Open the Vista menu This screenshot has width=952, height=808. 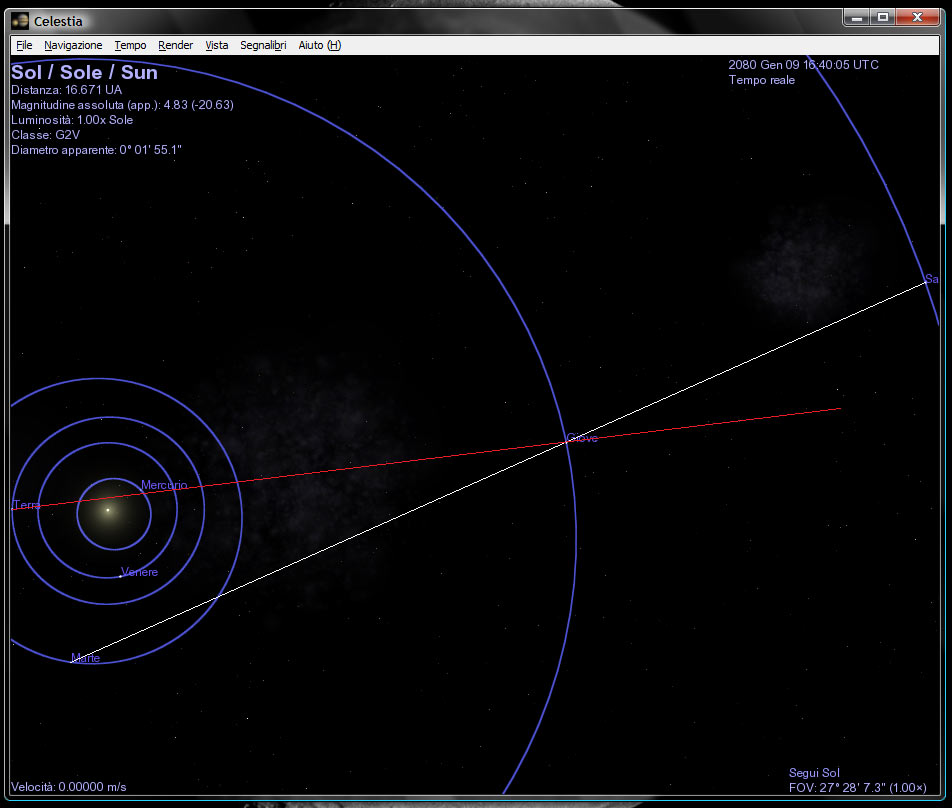click(217, 45)
